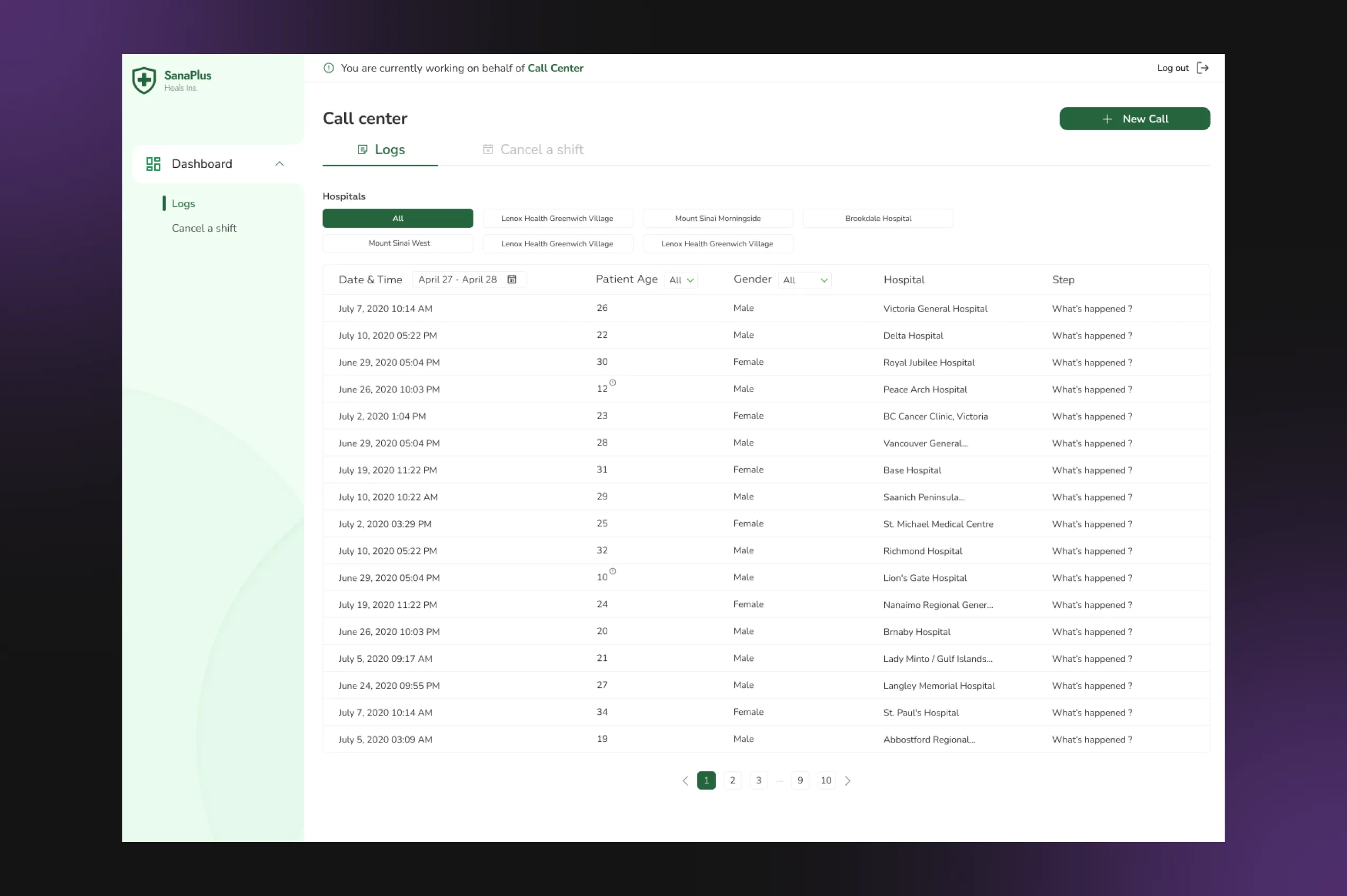Click info icon beside age 12
1347x896 pixels.
(x=613, y=383)
